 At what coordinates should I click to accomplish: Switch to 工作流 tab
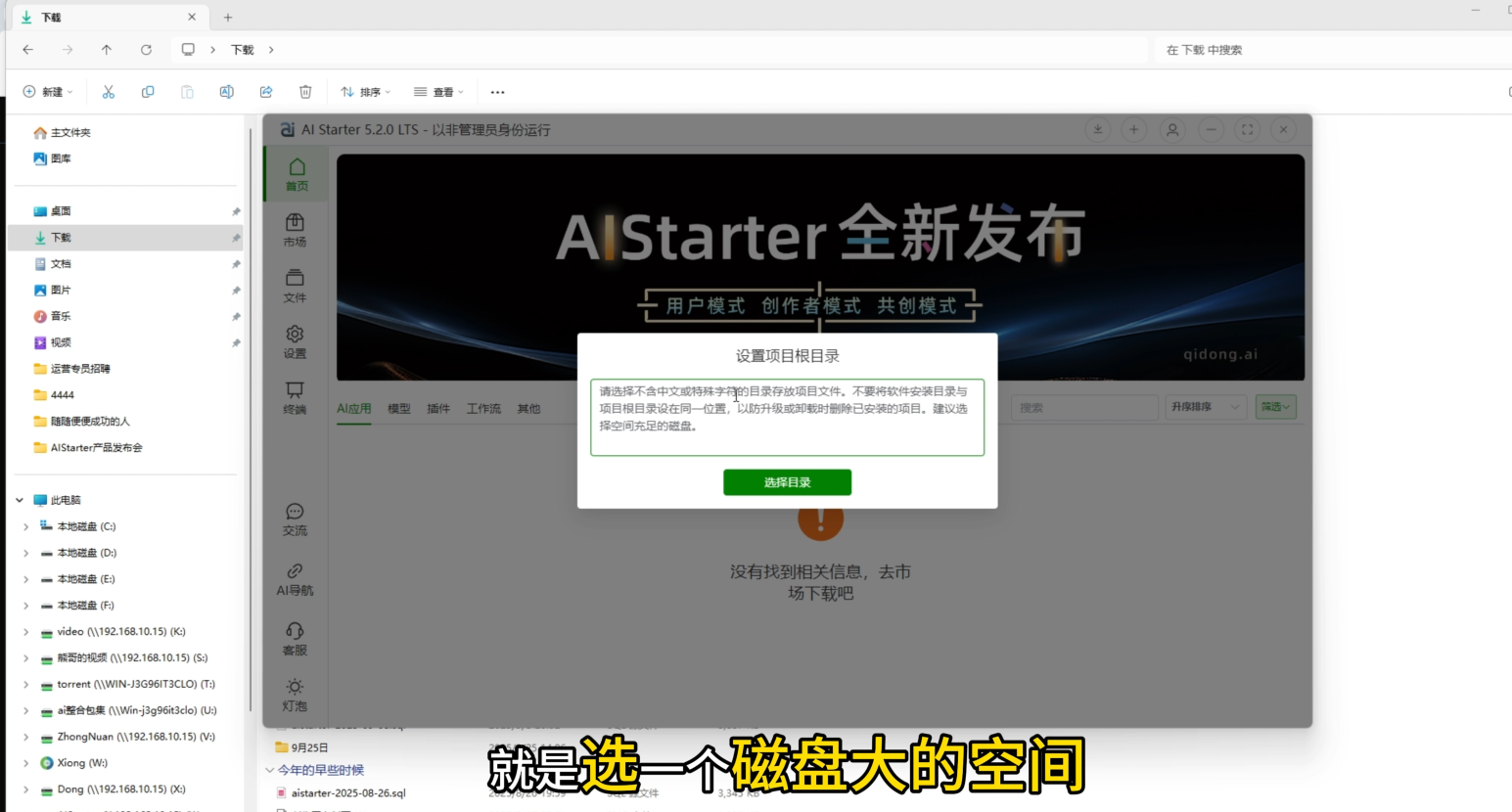click(x=483, y=409)
